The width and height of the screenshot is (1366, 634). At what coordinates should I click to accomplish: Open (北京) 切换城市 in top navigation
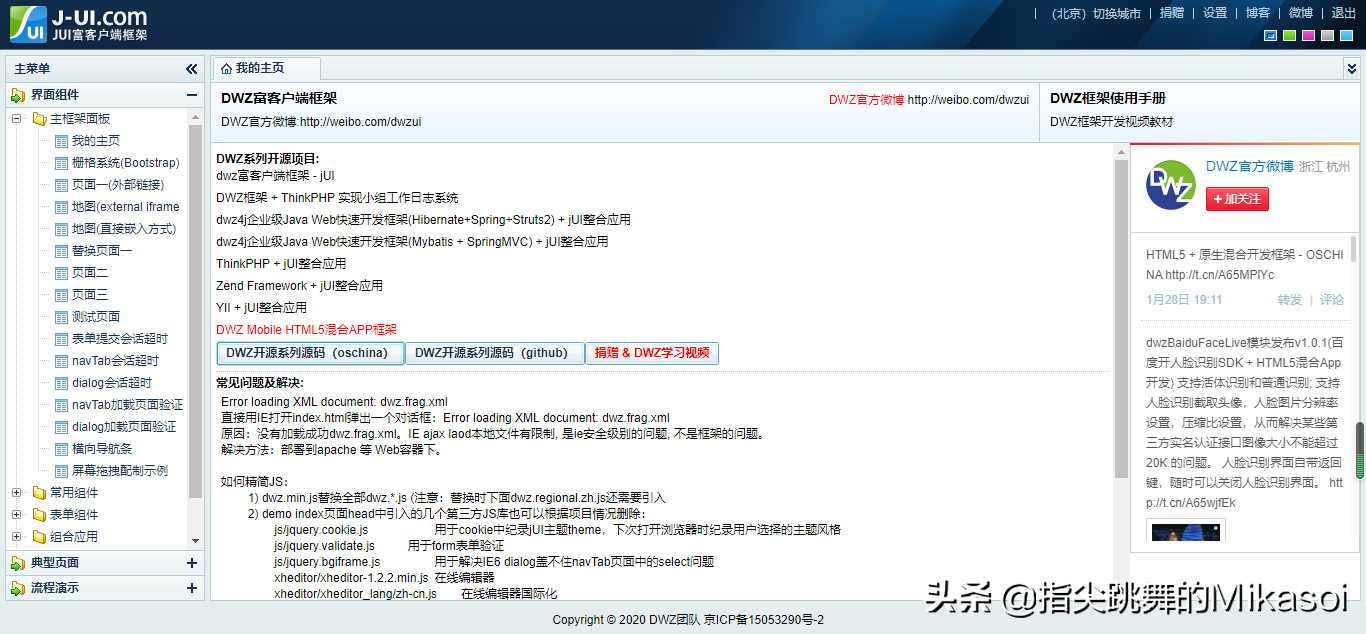tap(1096, 13)
